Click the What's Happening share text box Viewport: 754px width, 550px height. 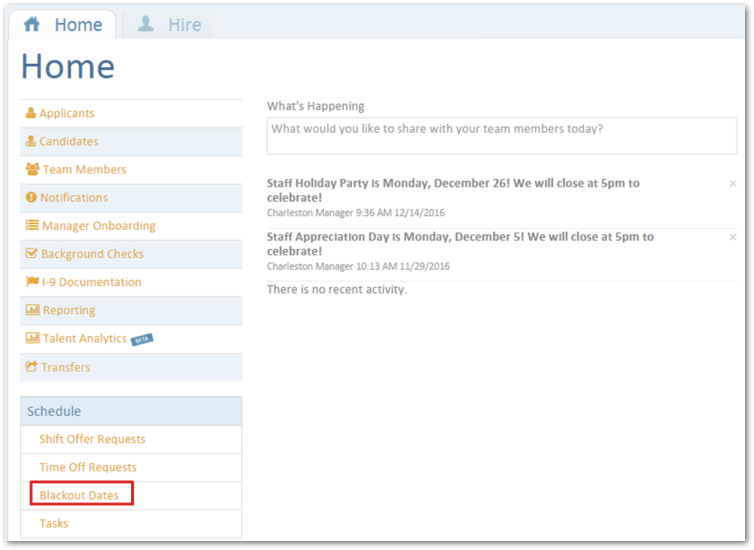[x=502, y=136]
